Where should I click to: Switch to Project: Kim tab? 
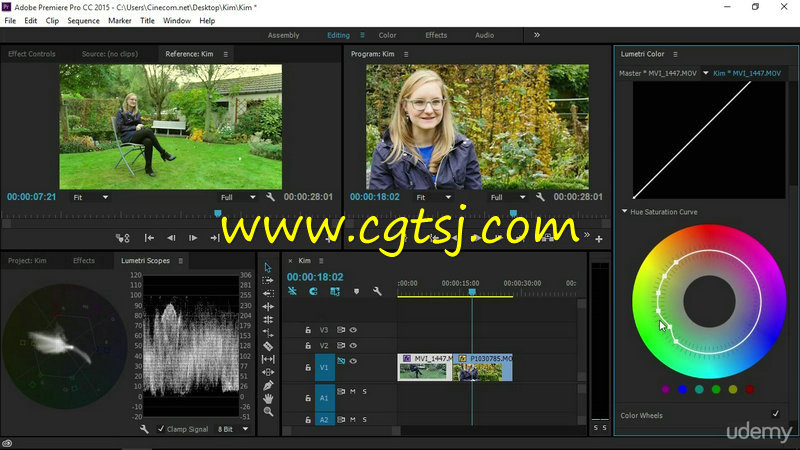coord(27,261)
